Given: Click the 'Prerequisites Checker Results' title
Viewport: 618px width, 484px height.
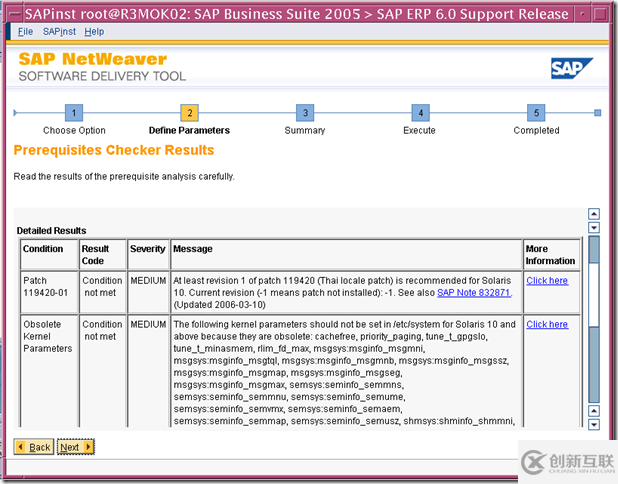Looking at the screenshot, I should (114, 150).
